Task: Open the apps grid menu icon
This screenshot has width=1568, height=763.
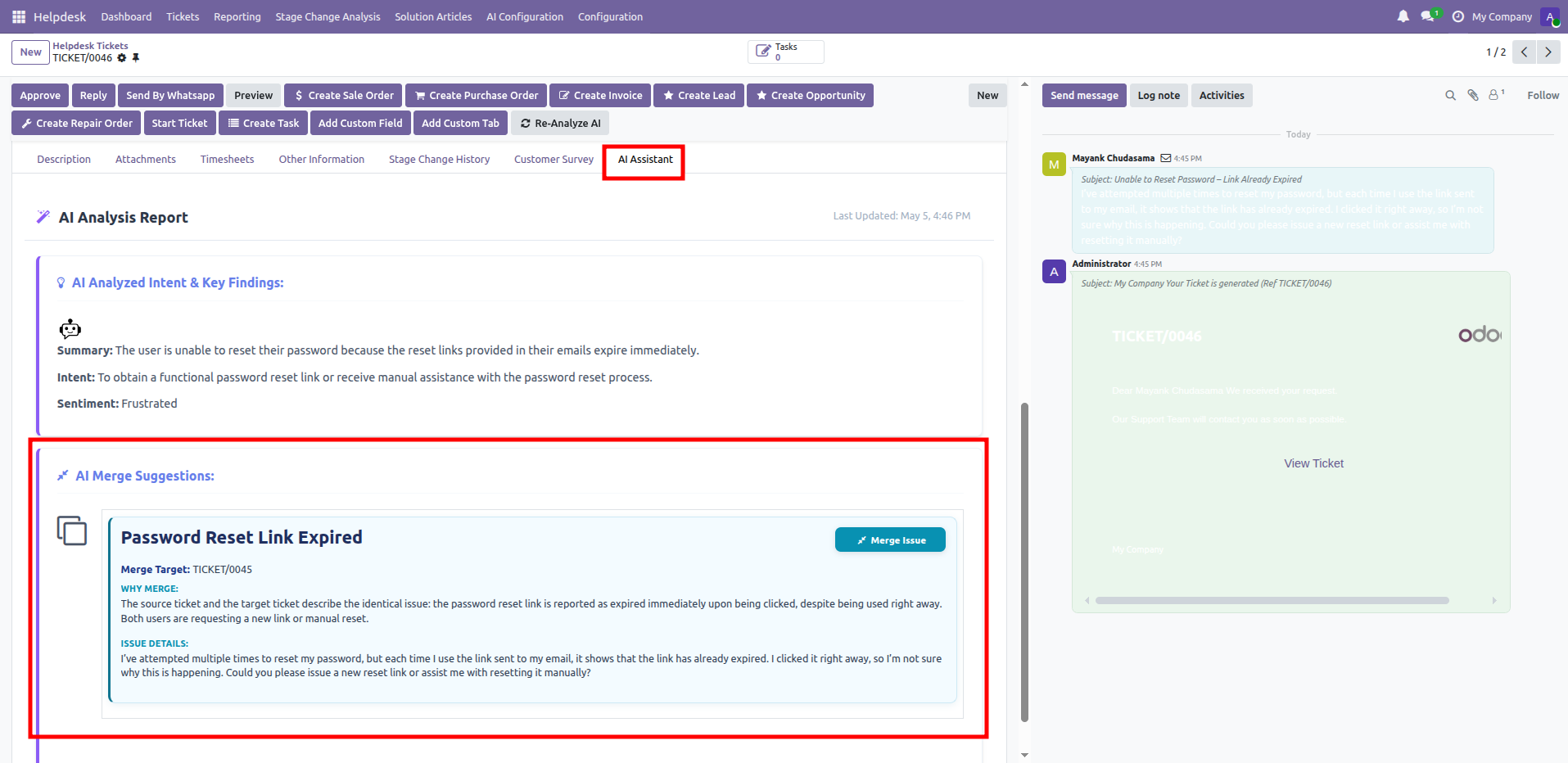Action: (x=19, y=16)
